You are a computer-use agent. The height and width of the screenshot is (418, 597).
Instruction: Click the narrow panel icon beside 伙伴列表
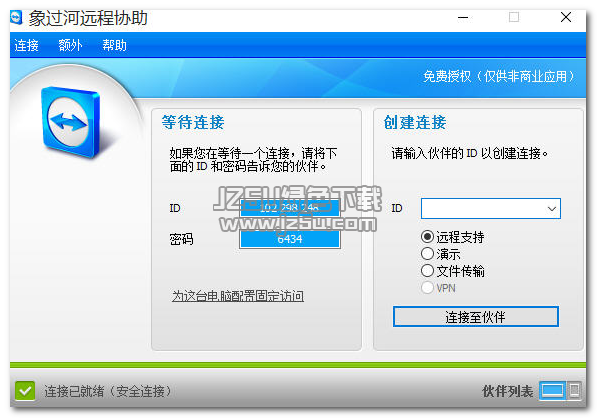[575, 391]
